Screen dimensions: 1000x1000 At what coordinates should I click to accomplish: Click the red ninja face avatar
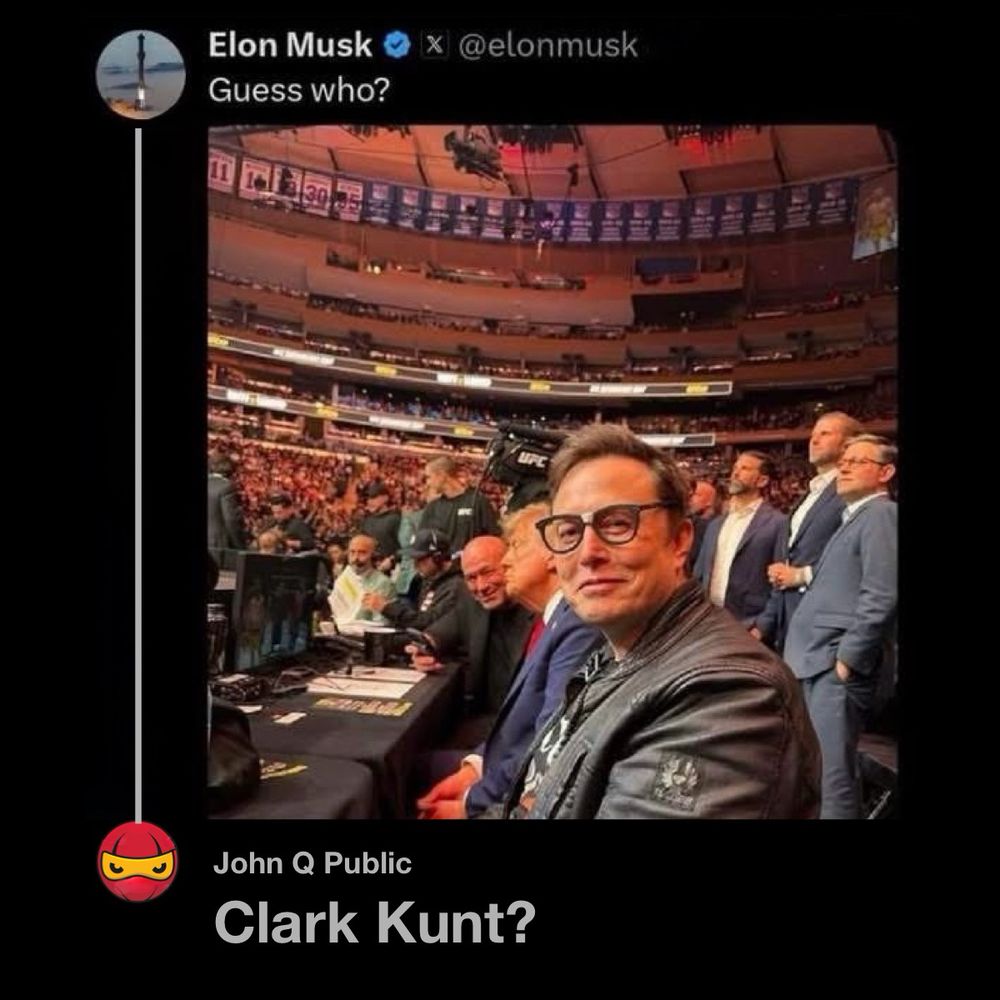click(x=137, y=862)
